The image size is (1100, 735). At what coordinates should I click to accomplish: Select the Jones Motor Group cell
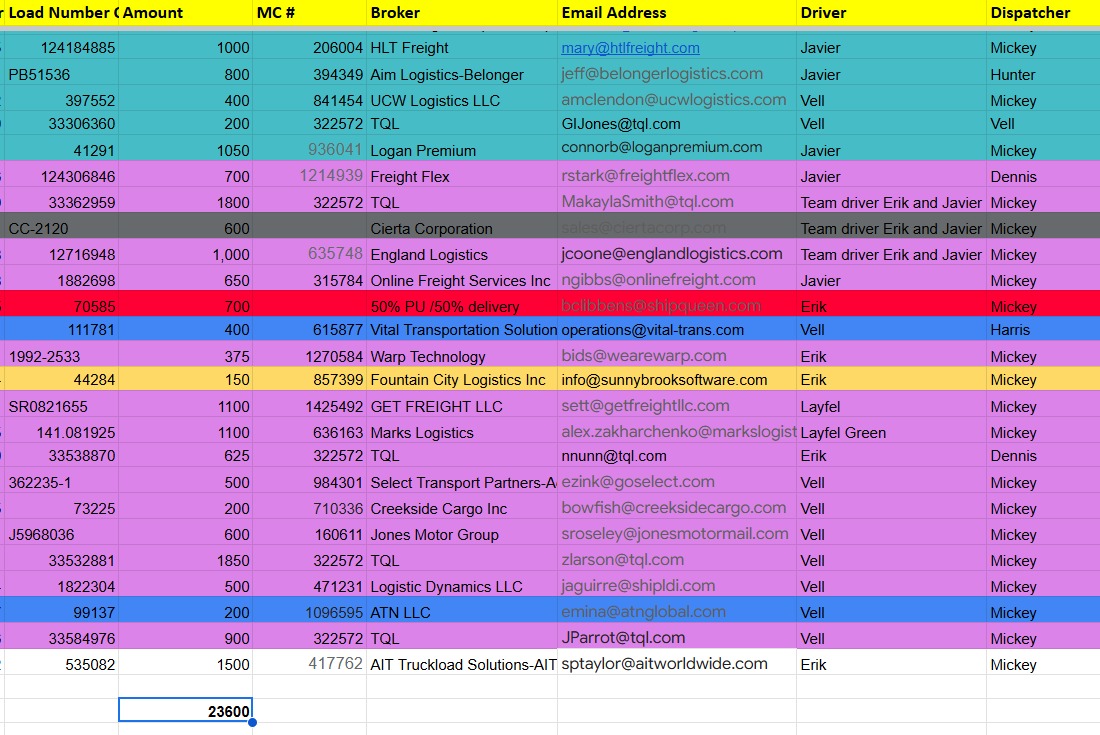[x=462, y=534]
